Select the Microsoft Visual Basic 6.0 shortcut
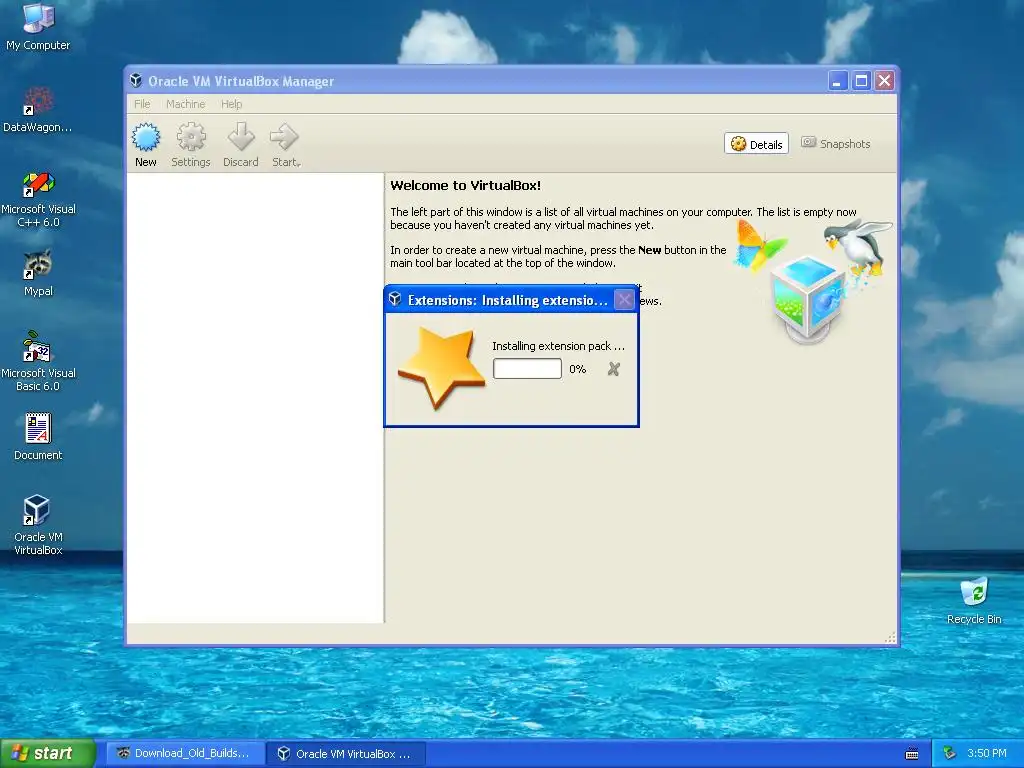The height and width of the screenshot is (768, 1024). [x=38, y=361]
